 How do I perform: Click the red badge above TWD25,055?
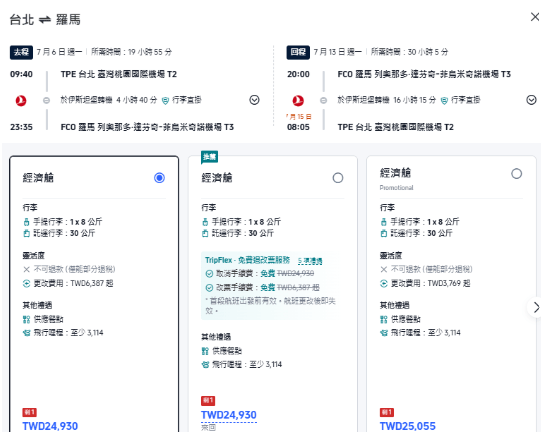point(386,412)
